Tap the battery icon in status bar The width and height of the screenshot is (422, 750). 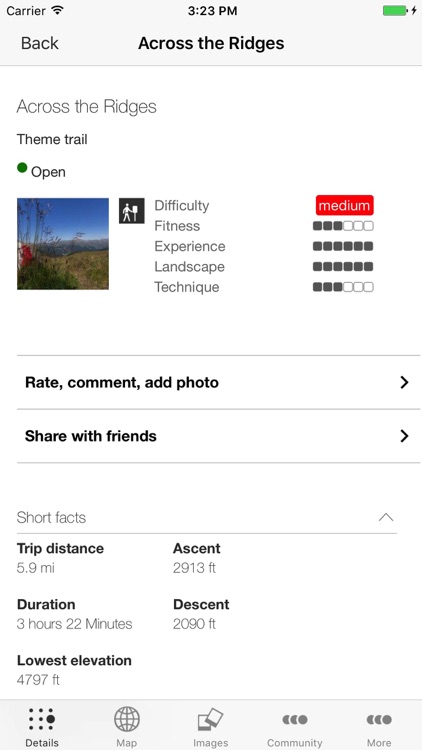click(395, 11)
